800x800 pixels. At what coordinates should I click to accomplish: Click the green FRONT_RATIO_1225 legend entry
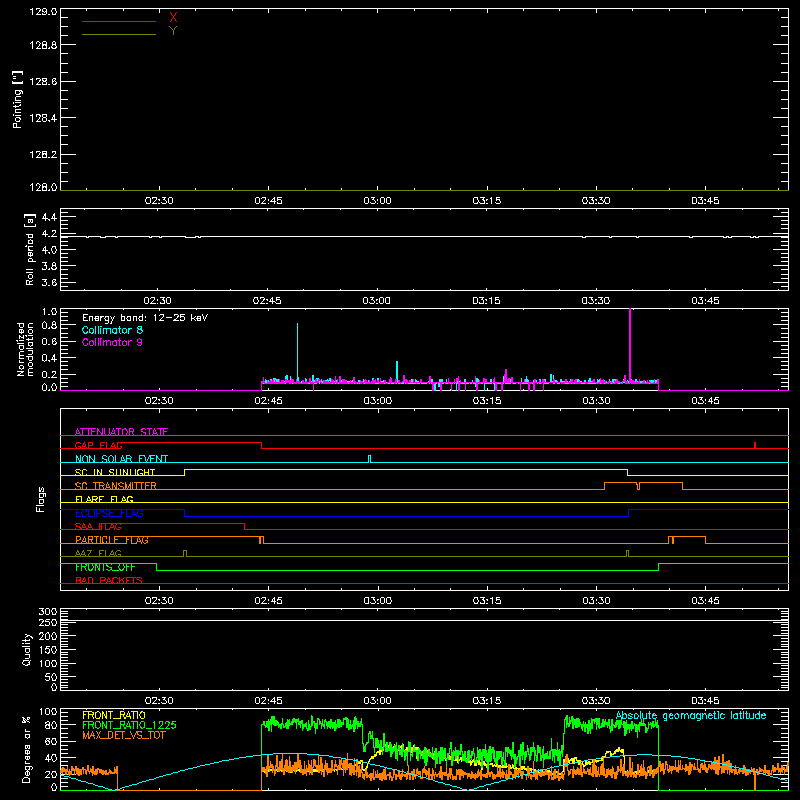click(x=129, y=725)
